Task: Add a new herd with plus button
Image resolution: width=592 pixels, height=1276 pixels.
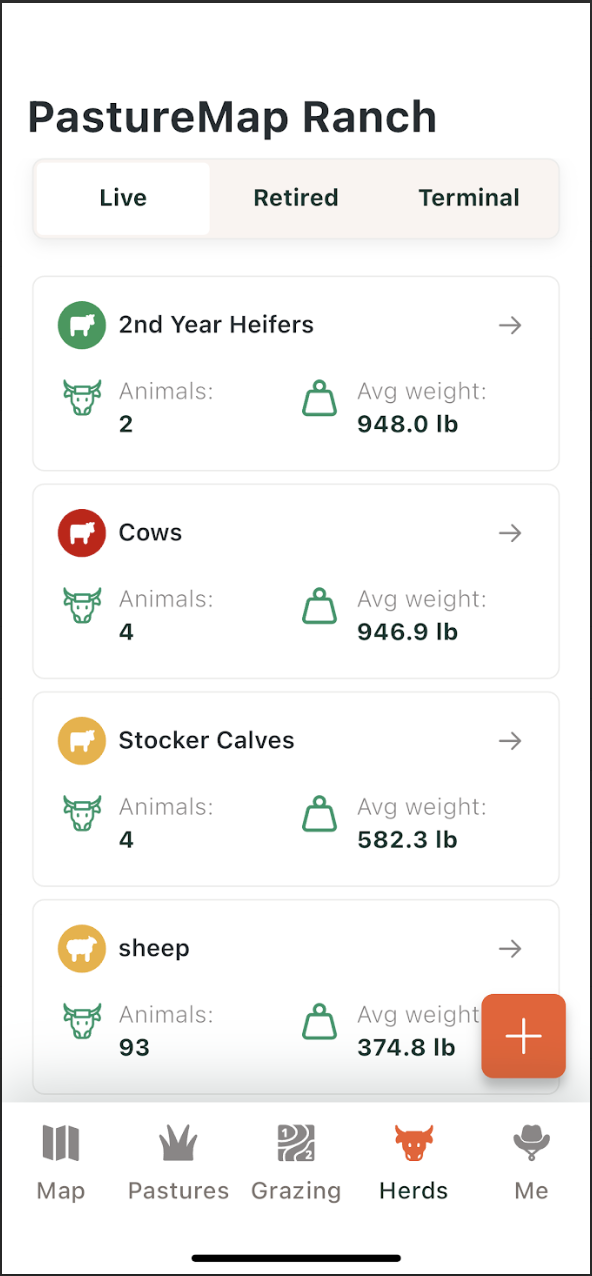Action: coord(524,1036)
